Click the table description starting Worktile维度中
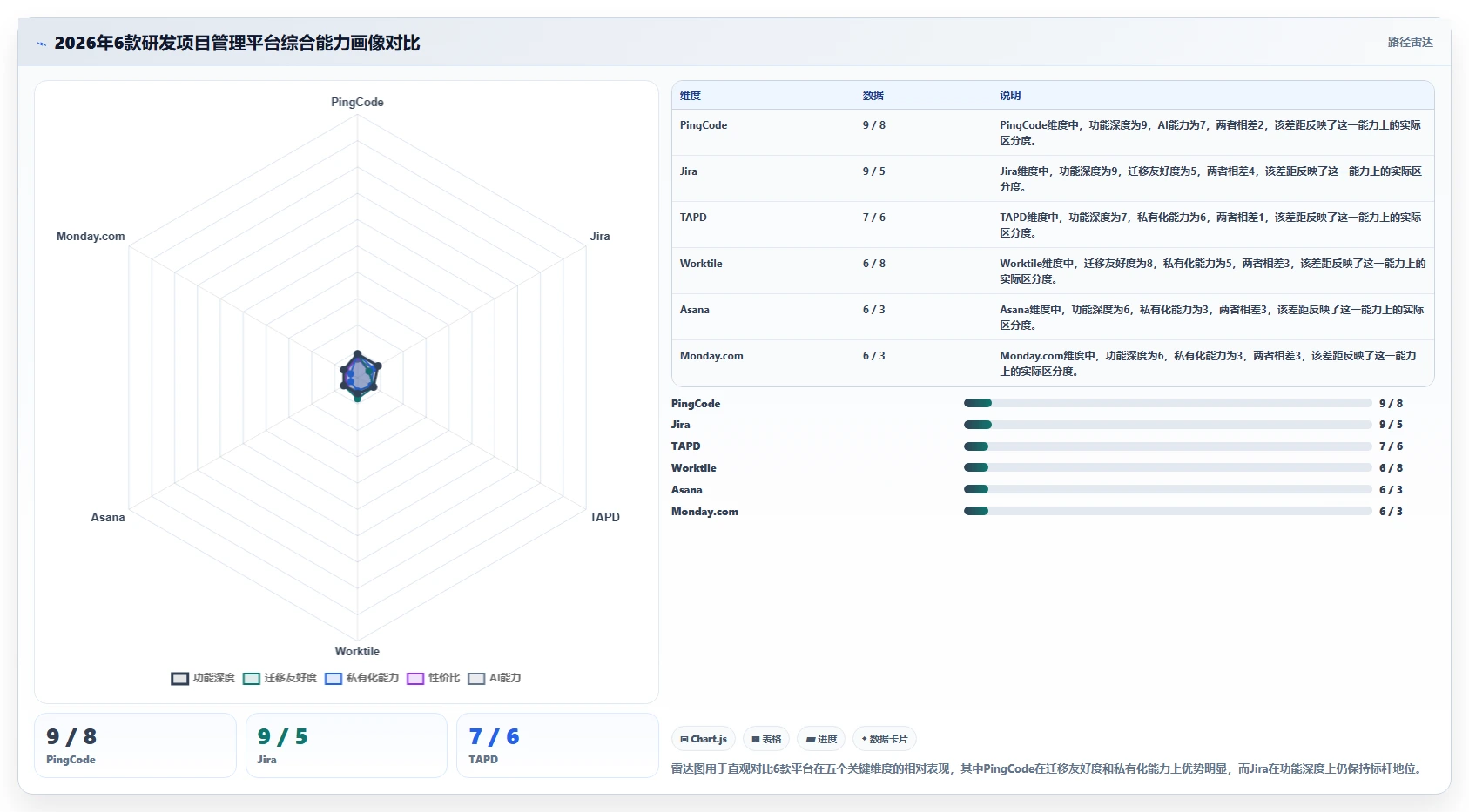1469x812 pixels. click(1212, 272)
